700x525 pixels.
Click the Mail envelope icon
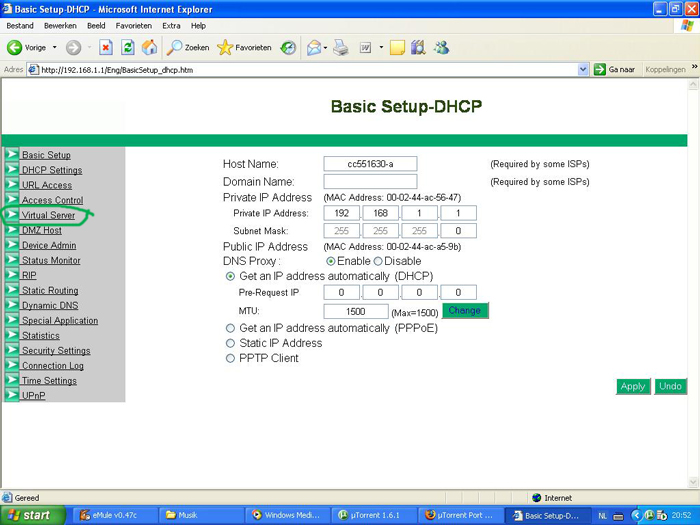314,47
